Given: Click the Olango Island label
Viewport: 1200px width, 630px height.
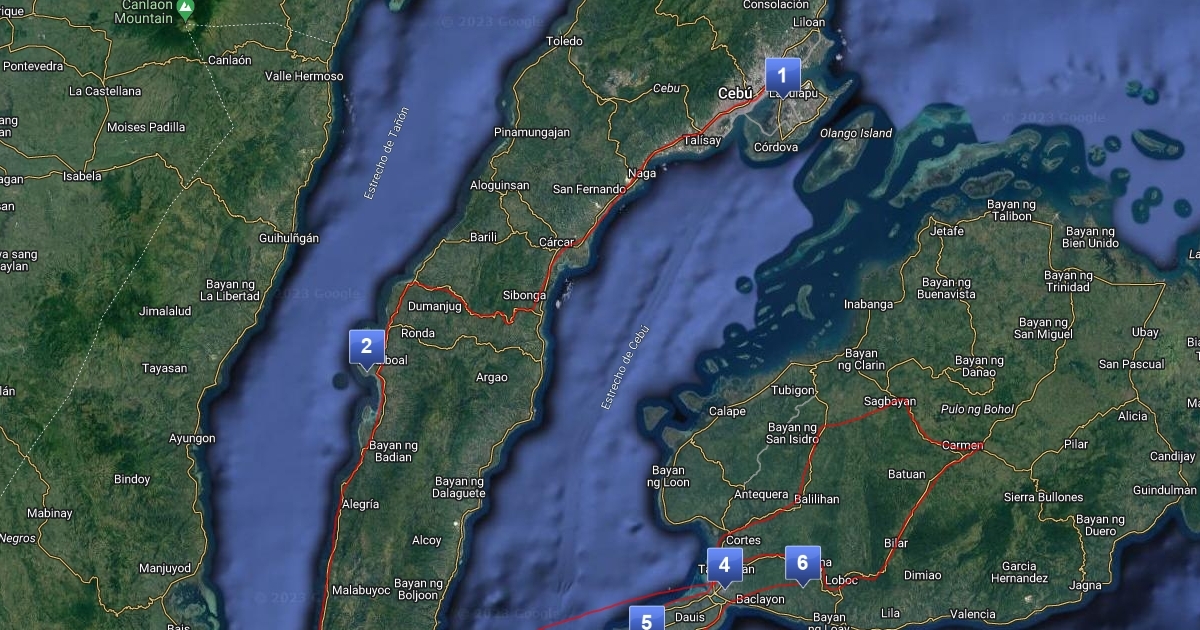Looking at the screenshot, I should click(x=855, y=132).
